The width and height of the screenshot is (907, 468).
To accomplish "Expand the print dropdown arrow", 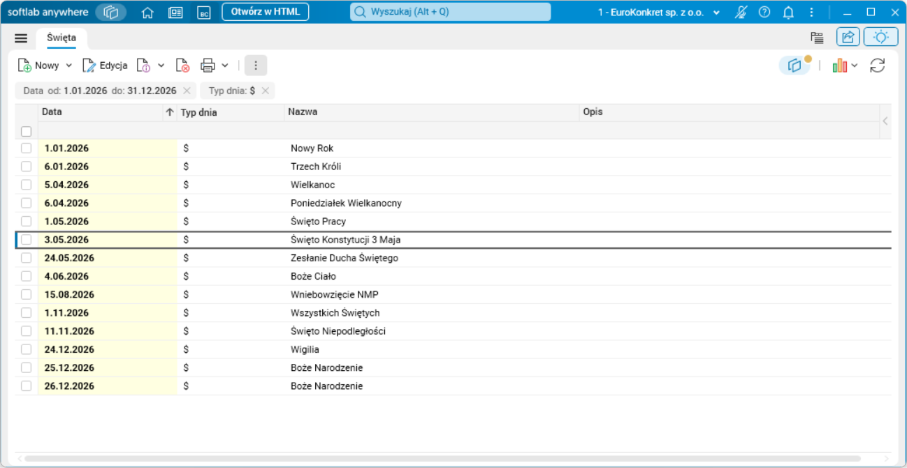I will 225,65.
